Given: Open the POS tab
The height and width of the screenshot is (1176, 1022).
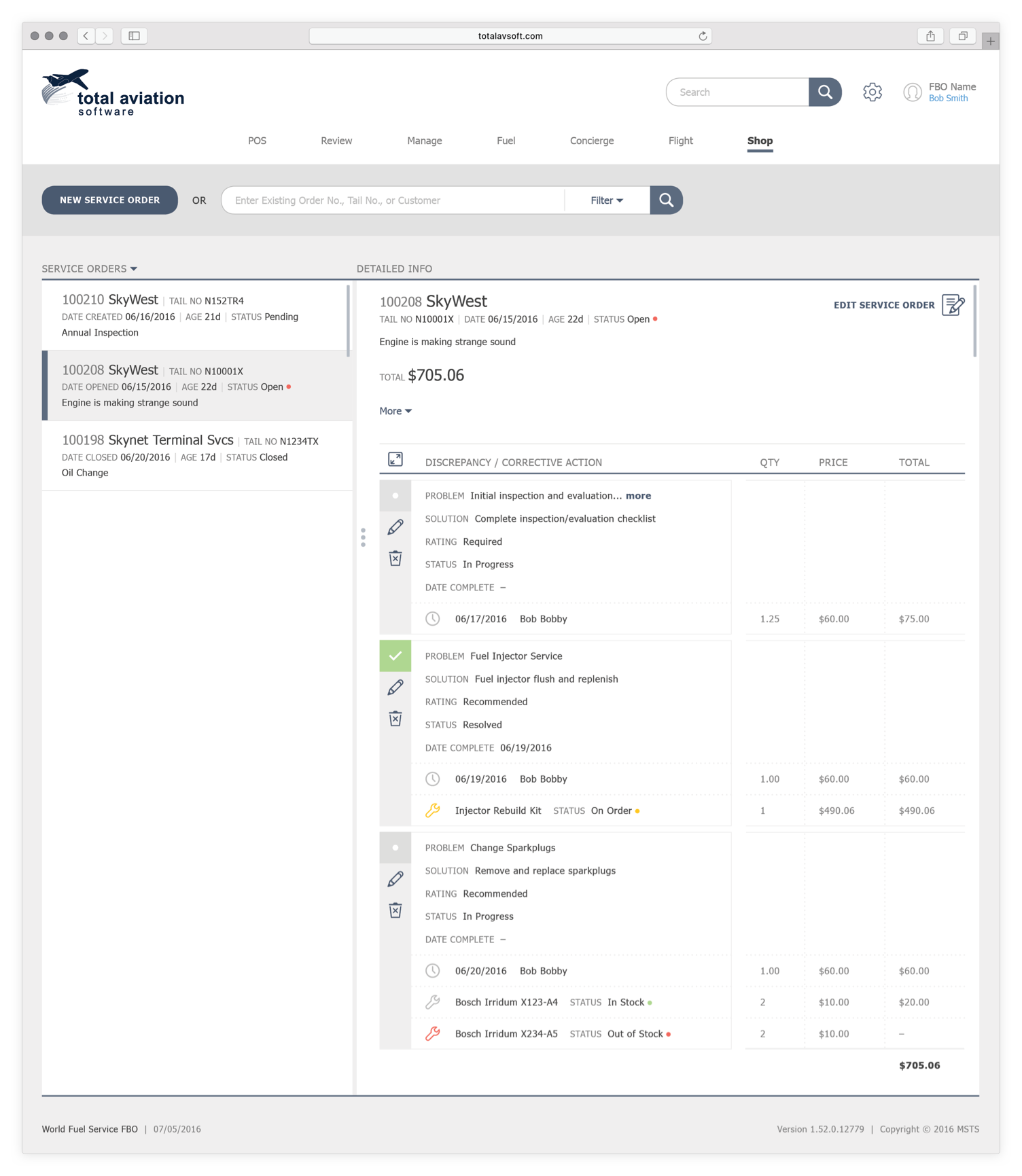Looking at the screenshot, I should pos(257,141).
